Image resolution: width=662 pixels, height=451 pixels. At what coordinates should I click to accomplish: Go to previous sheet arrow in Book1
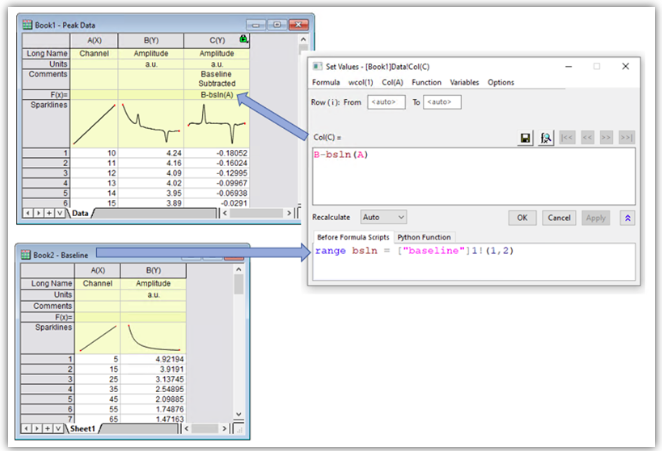pos(28,213)
